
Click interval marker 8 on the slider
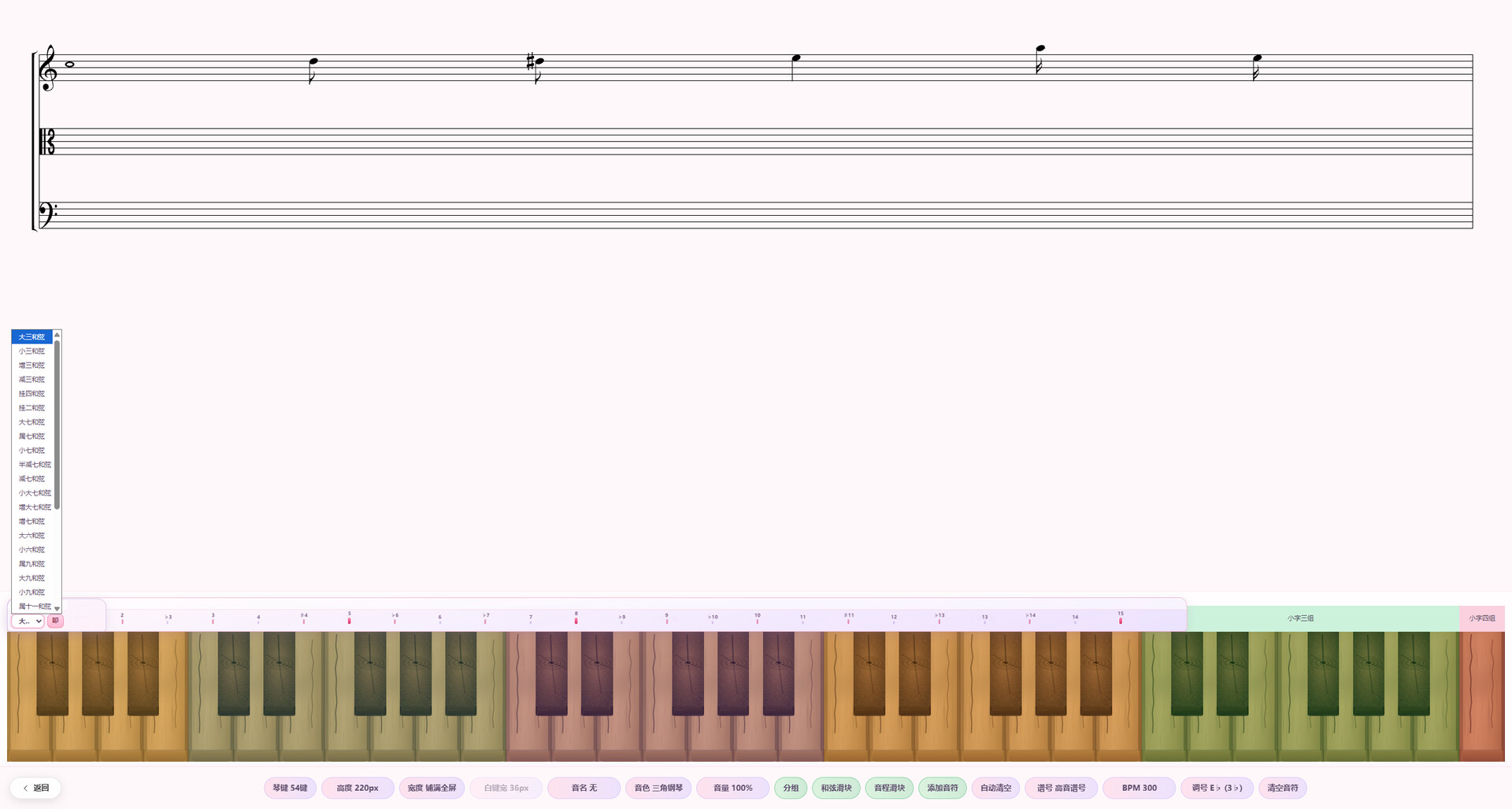(x=576, y=618)
